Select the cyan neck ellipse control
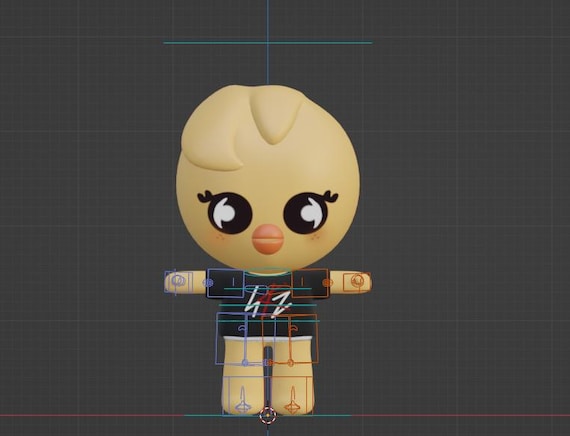This screenshot has height=436, width=570. click(268, 272)
